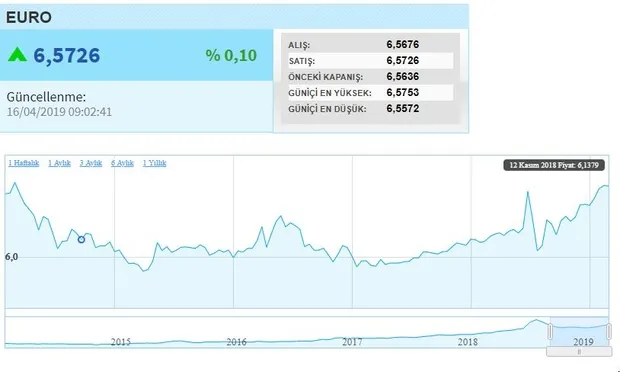Select the 1 Haftalık chart range link

click(24, 163)
